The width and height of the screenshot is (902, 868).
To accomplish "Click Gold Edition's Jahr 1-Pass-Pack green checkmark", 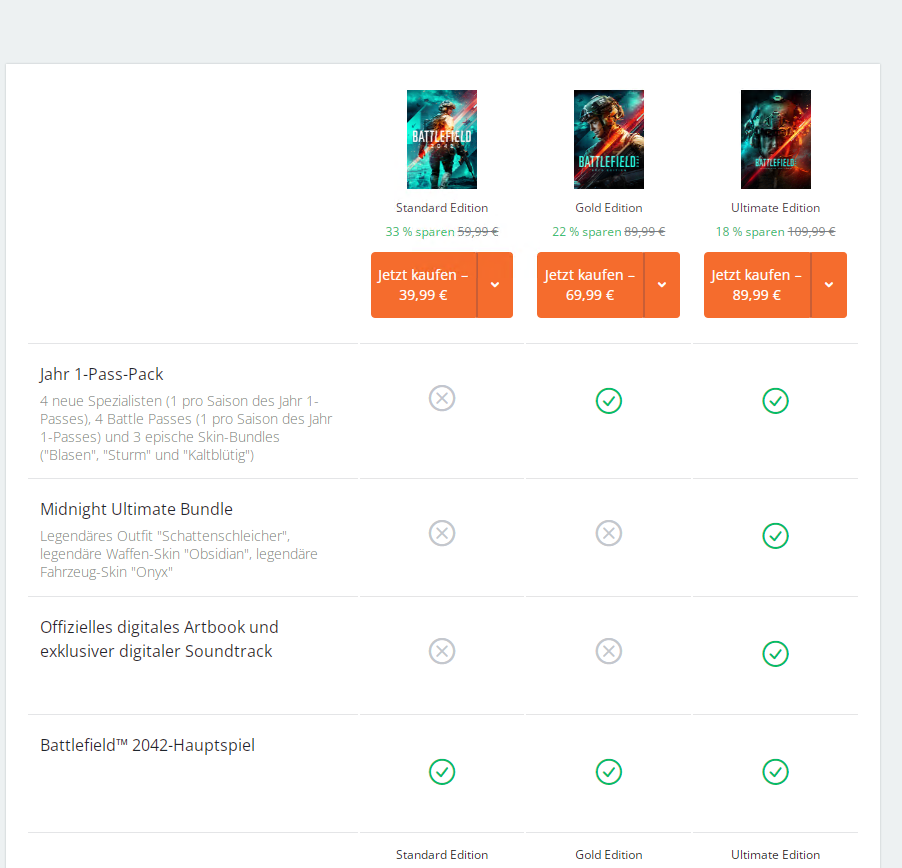I will tap(608, 401).
